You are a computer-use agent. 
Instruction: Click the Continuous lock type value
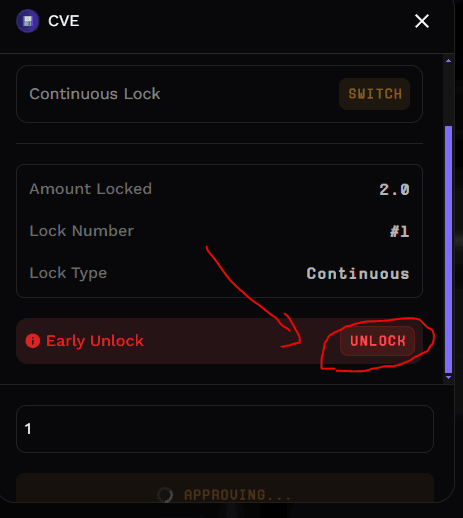coord(358,273)
